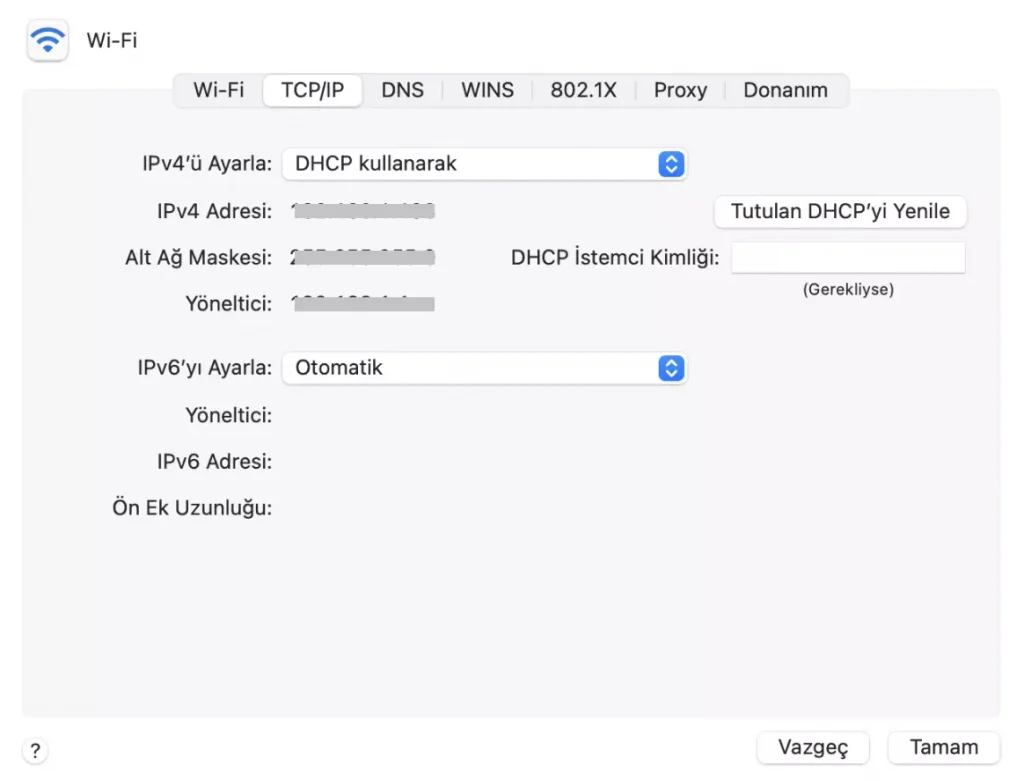
Task: Switch to the Wi-Fi tab
Action: click(218, 90)
